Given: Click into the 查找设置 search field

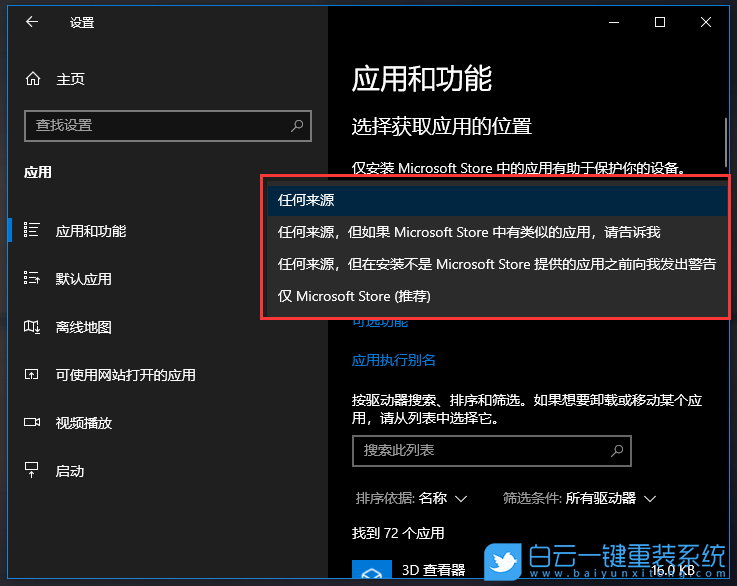Looking at the screenshot, I should 168,125.
